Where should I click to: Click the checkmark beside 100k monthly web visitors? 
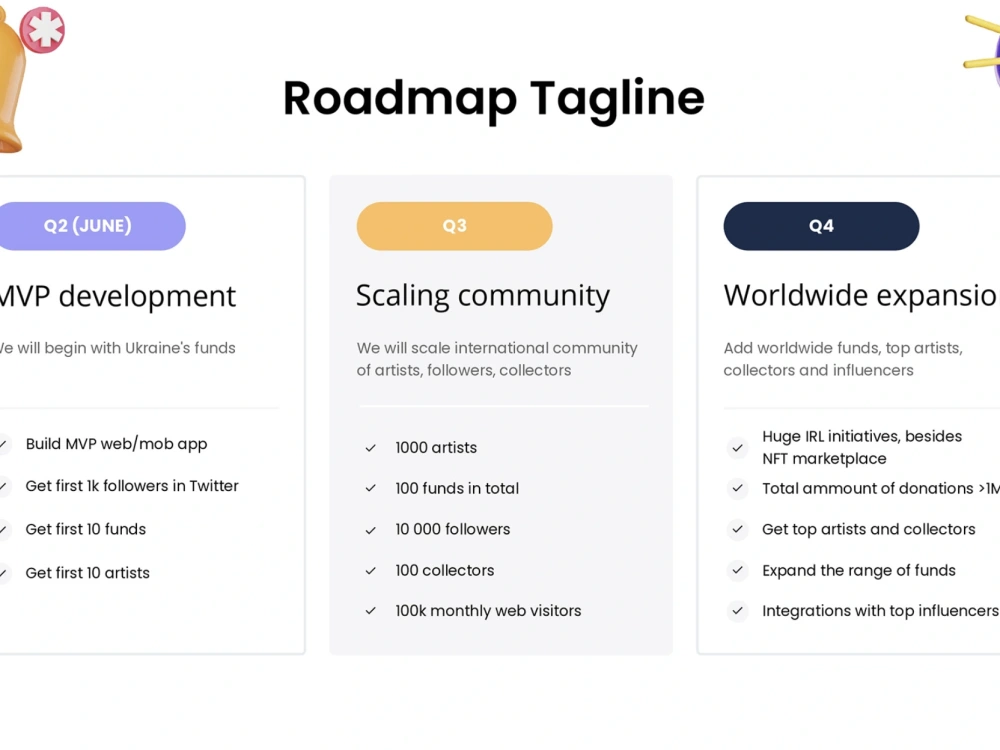pyautogui.click(x=371, y=611)
